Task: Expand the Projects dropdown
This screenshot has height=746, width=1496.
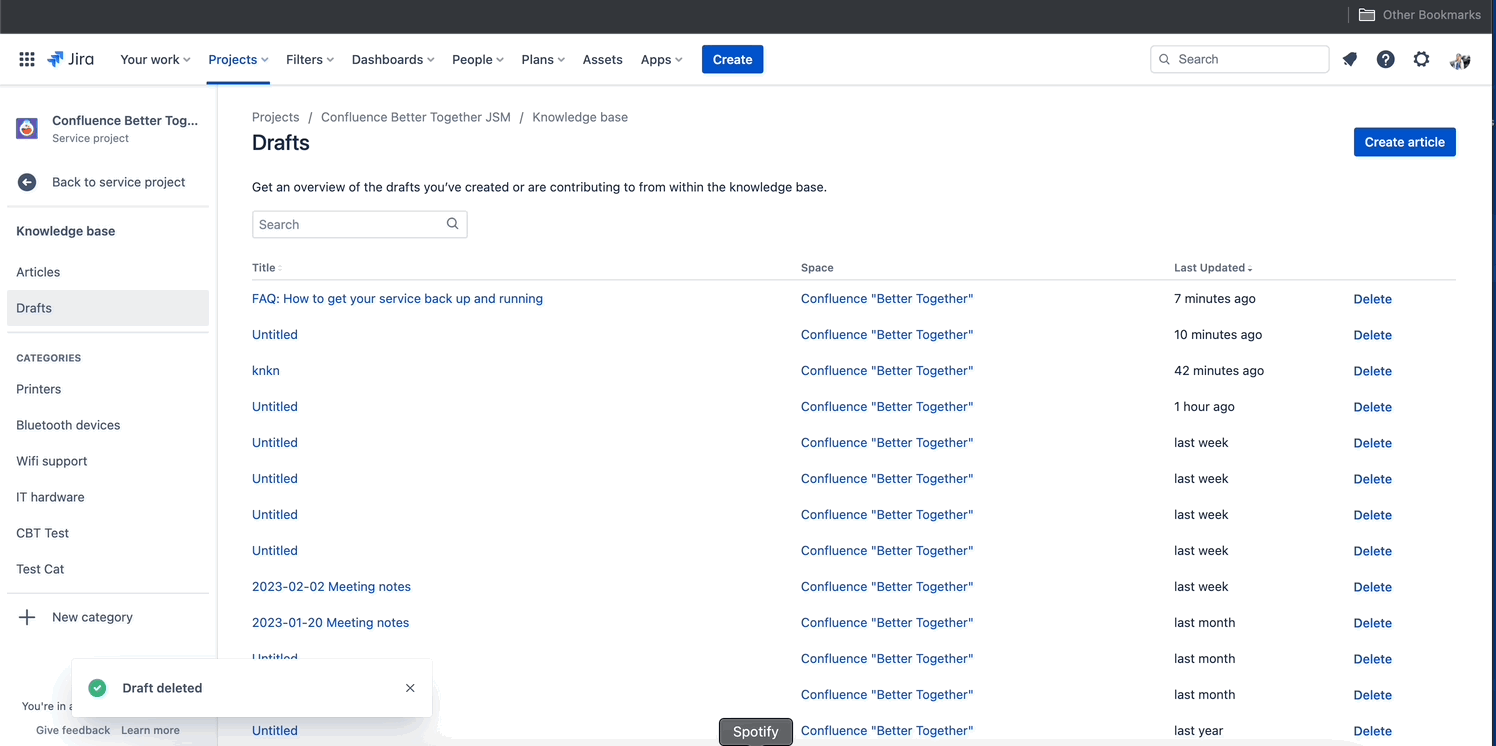Action: click(x=238, y=60)
